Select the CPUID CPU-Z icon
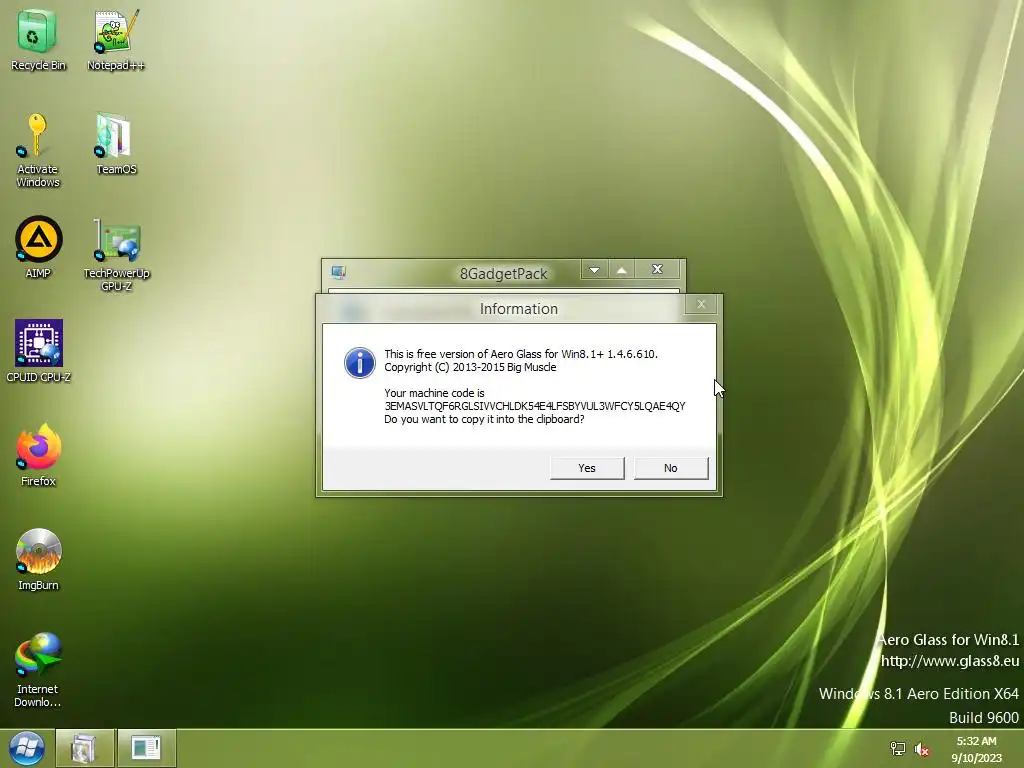This screenshot has height=768, width=1024. coord(39,351)
